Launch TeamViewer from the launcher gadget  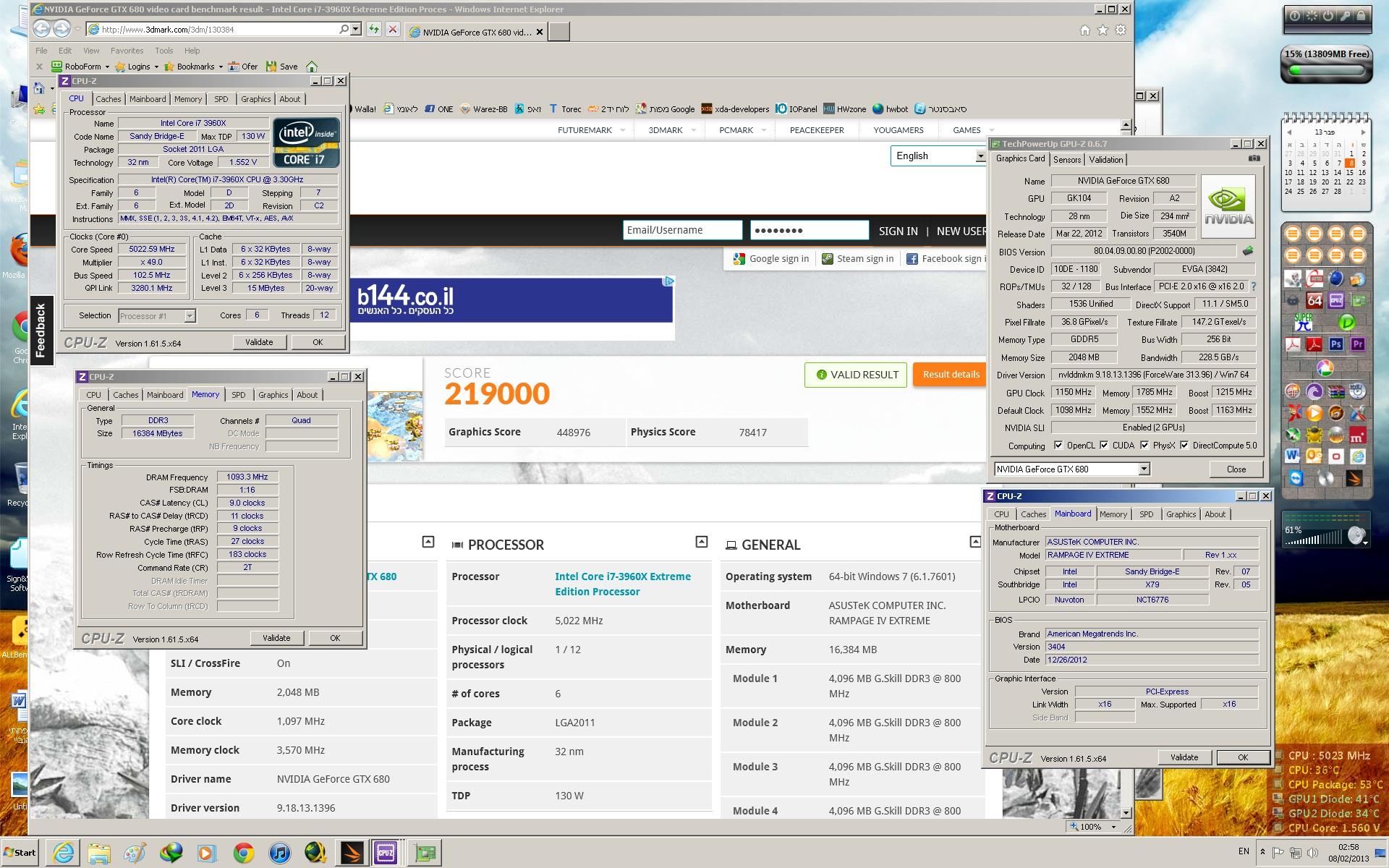[1296, 478]
